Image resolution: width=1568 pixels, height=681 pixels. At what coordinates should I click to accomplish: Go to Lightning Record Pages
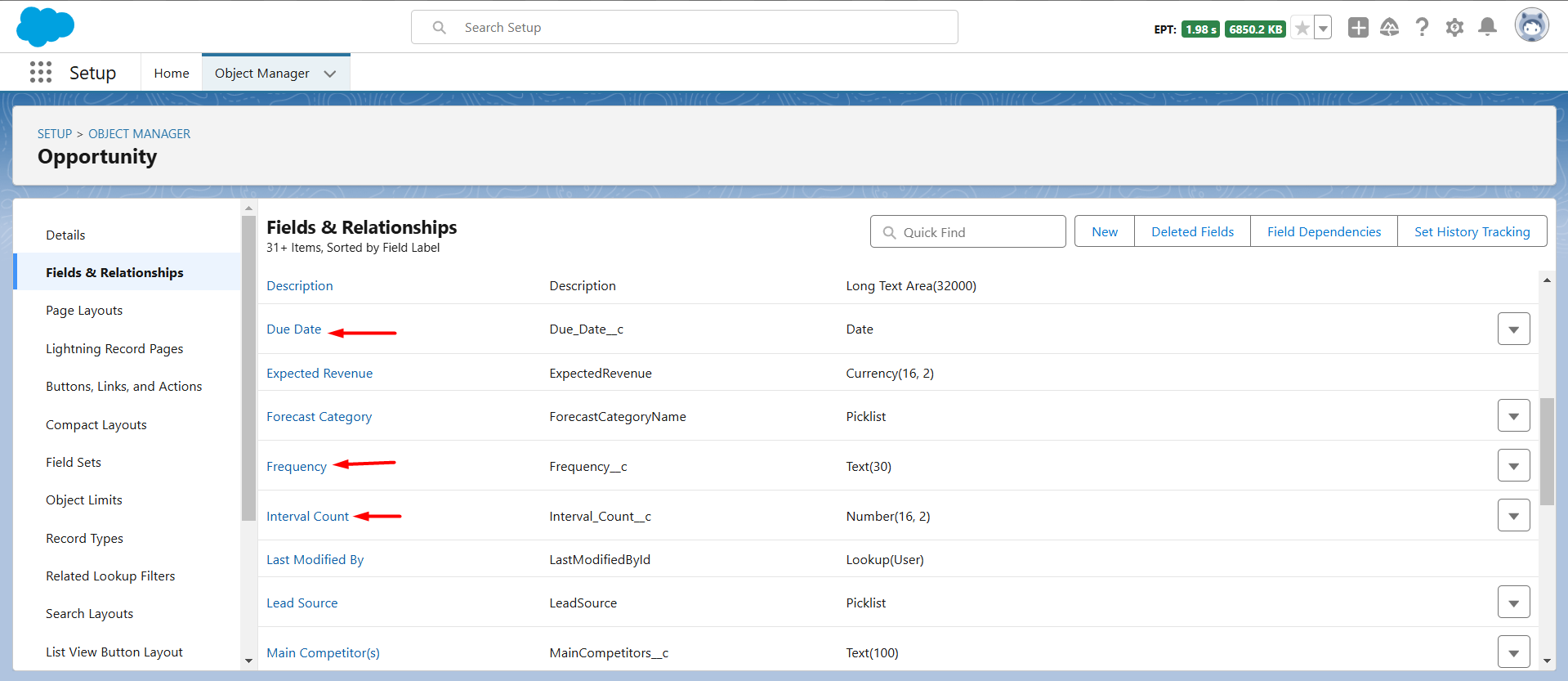coord(114,348)
